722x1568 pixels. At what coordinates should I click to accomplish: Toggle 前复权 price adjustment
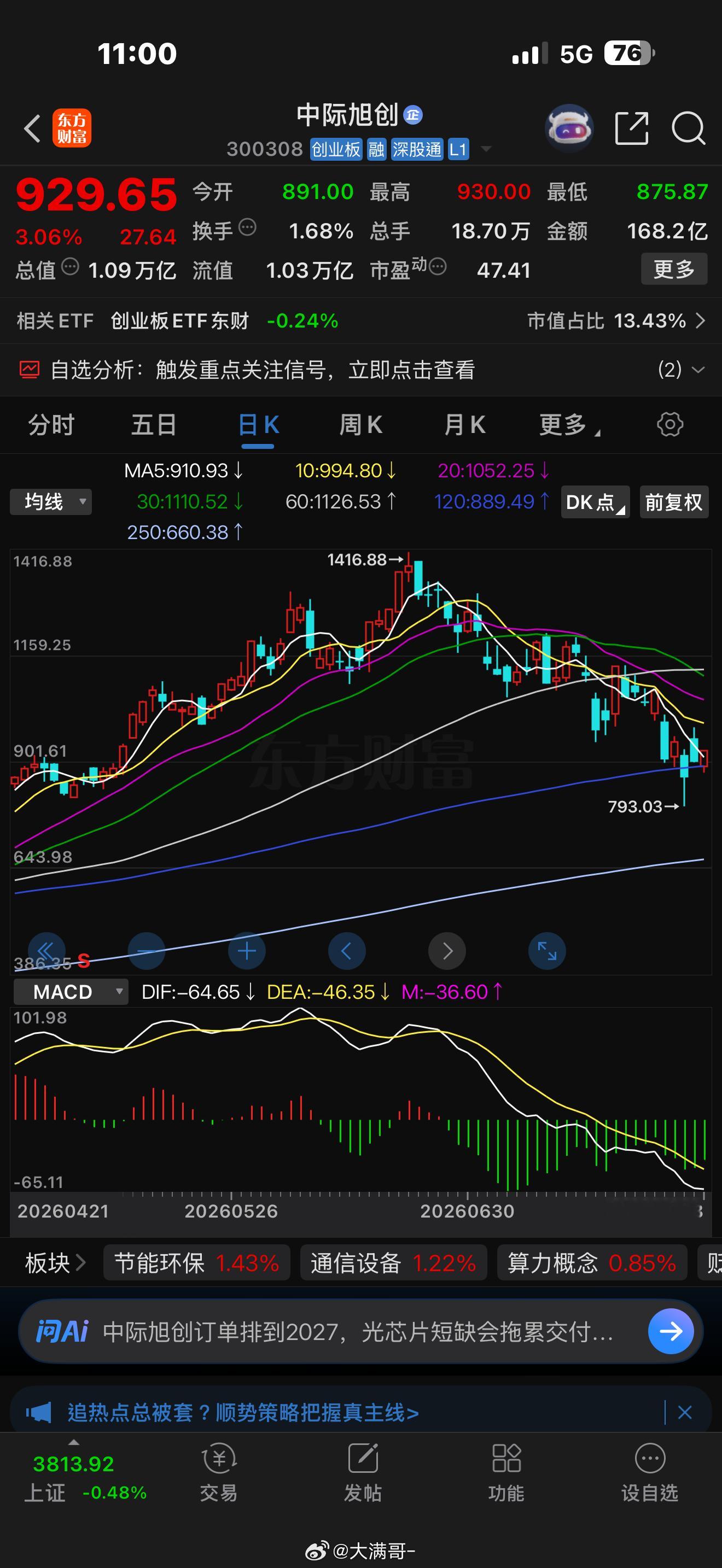674,502
